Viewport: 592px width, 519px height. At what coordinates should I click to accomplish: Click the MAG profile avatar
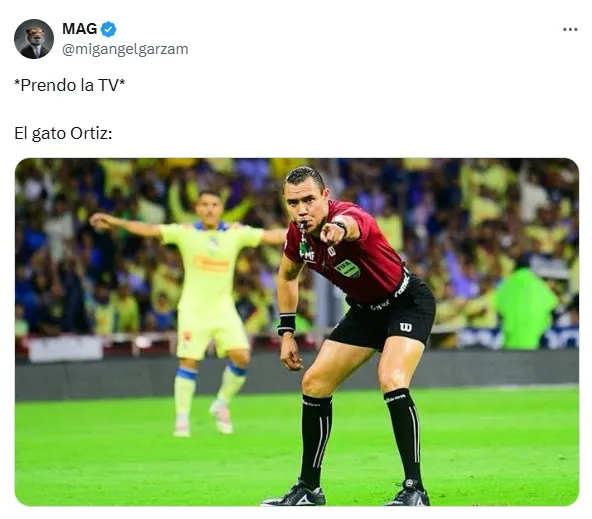[34, 39]
